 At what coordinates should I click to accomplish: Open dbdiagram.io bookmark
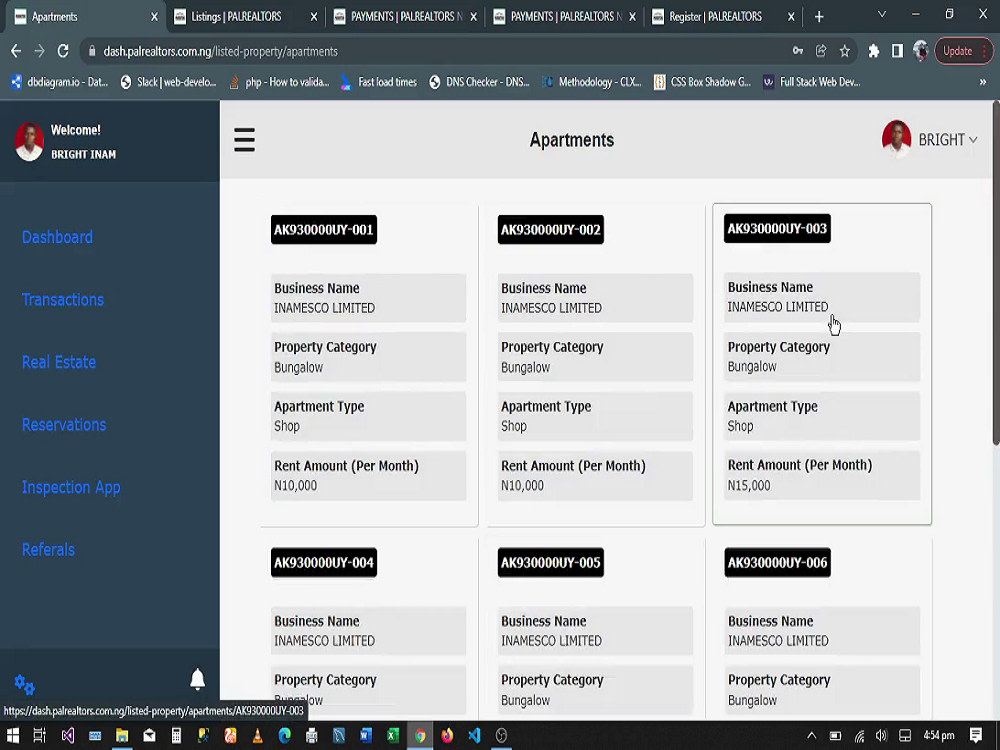(60, 82)
